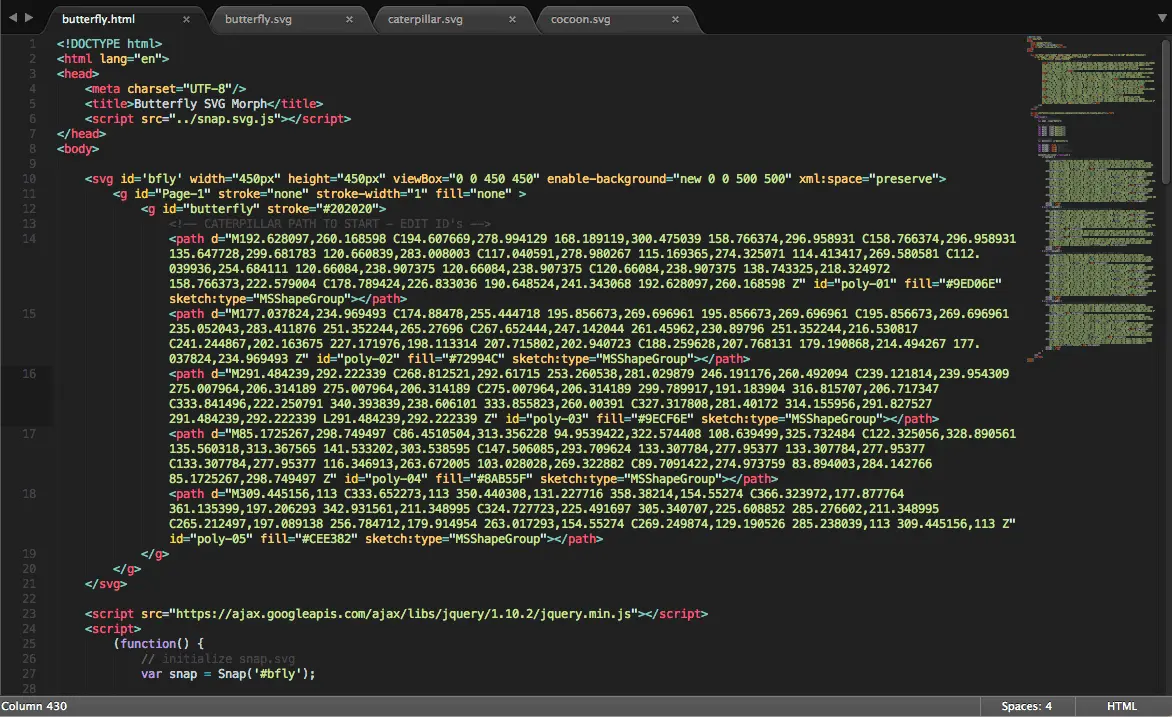Open the tab list dropdown arrow
Viewport: 1172px width, 717px height.
pos(1162,18)
